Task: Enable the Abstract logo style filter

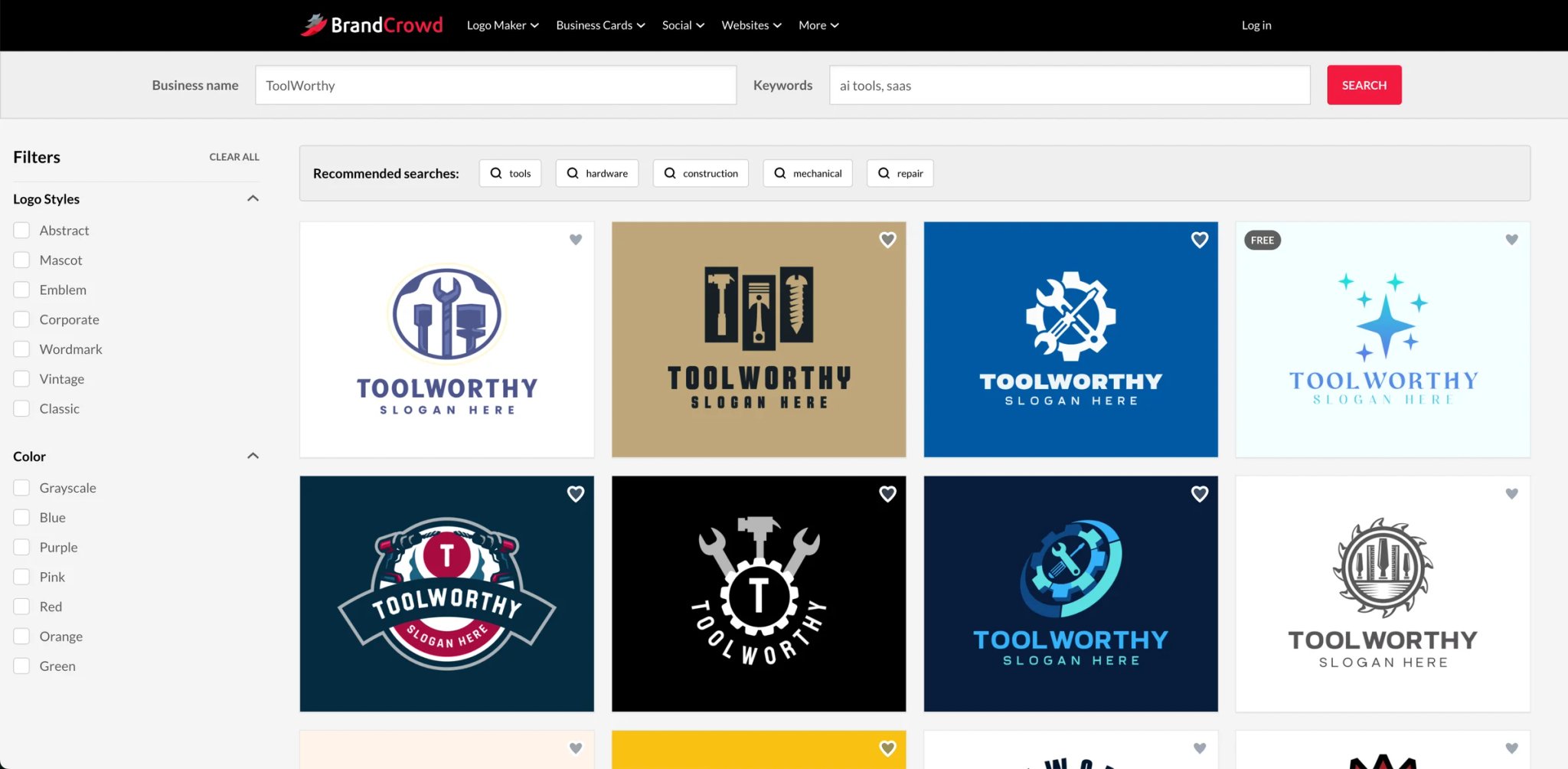Action: coord(21,230)
